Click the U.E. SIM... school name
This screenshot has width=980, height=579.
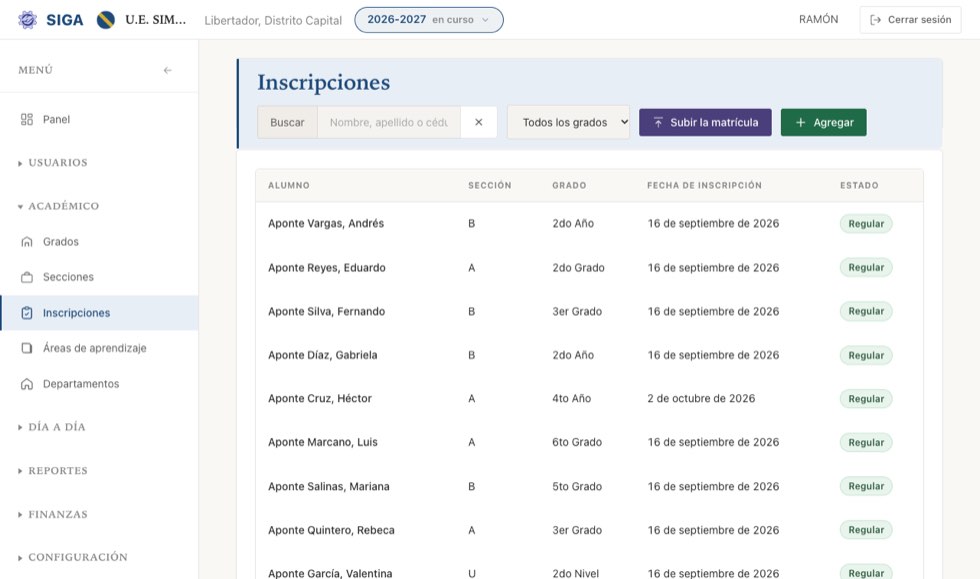pos(156,20)
